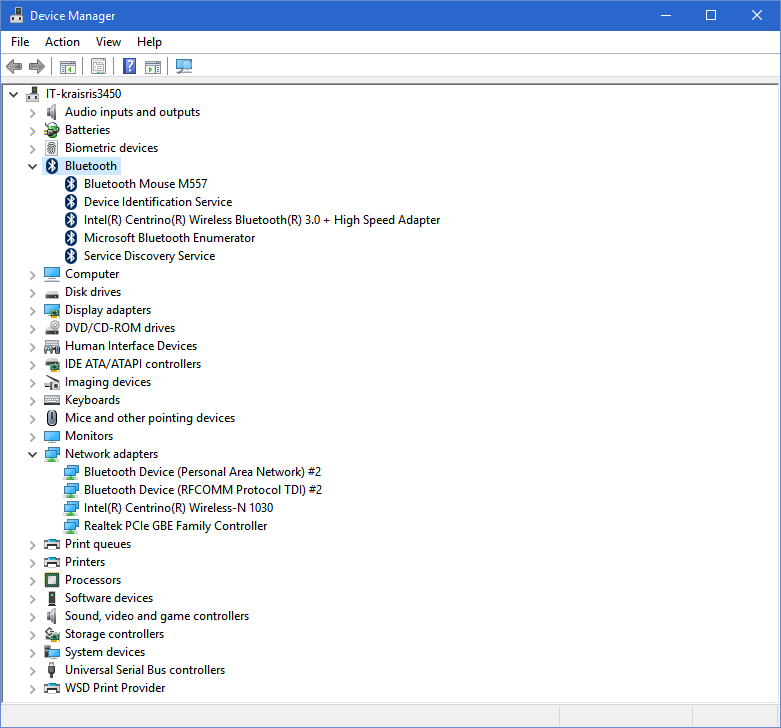
Task: Expand Audio inputs and outputs
Action: (x=33, y=113)
